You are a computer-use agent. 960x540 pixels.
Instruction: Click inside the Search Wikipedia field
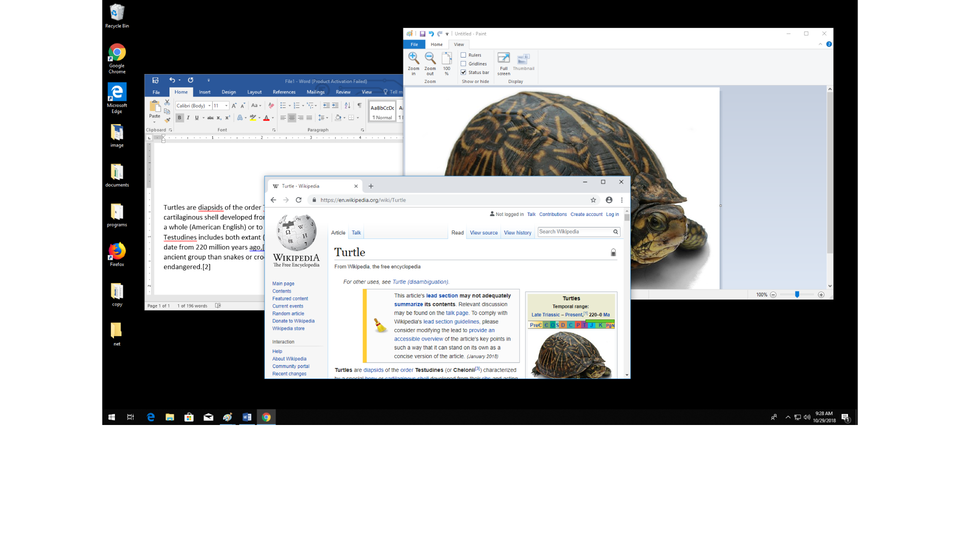point(575,232)
